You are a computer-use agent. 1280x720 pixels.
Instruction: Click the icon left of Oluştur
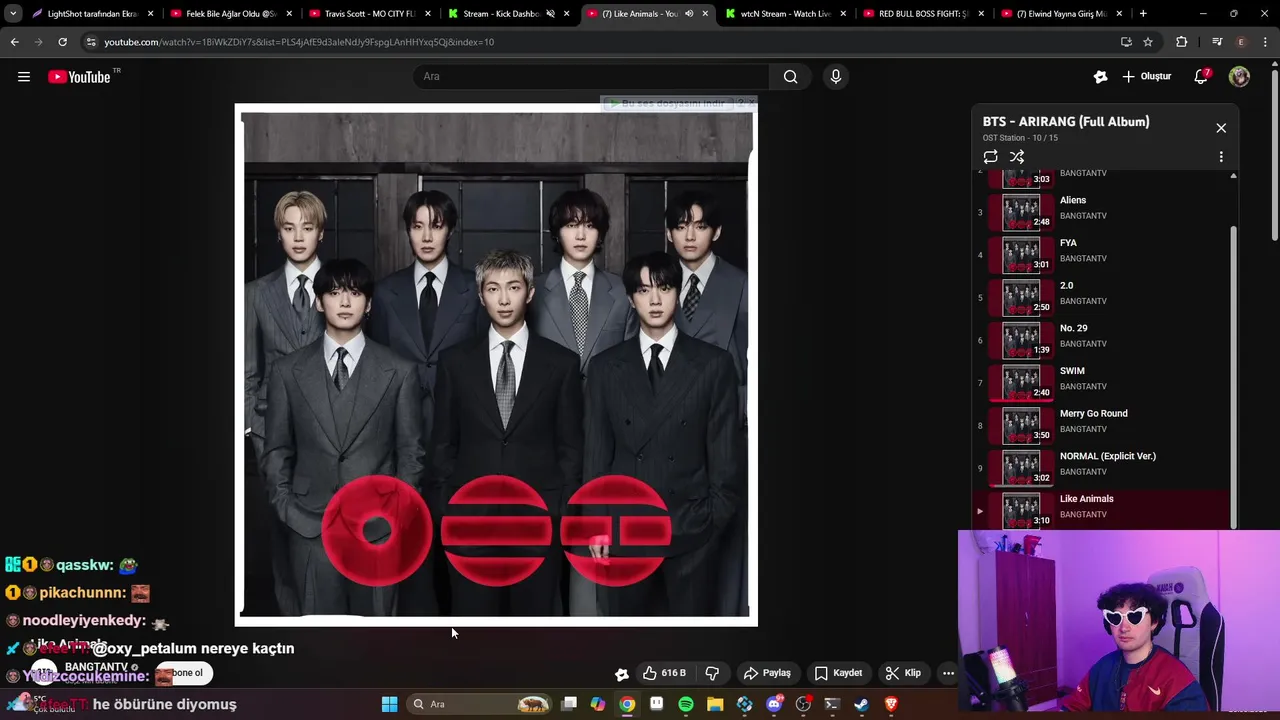pos(1100,76)
